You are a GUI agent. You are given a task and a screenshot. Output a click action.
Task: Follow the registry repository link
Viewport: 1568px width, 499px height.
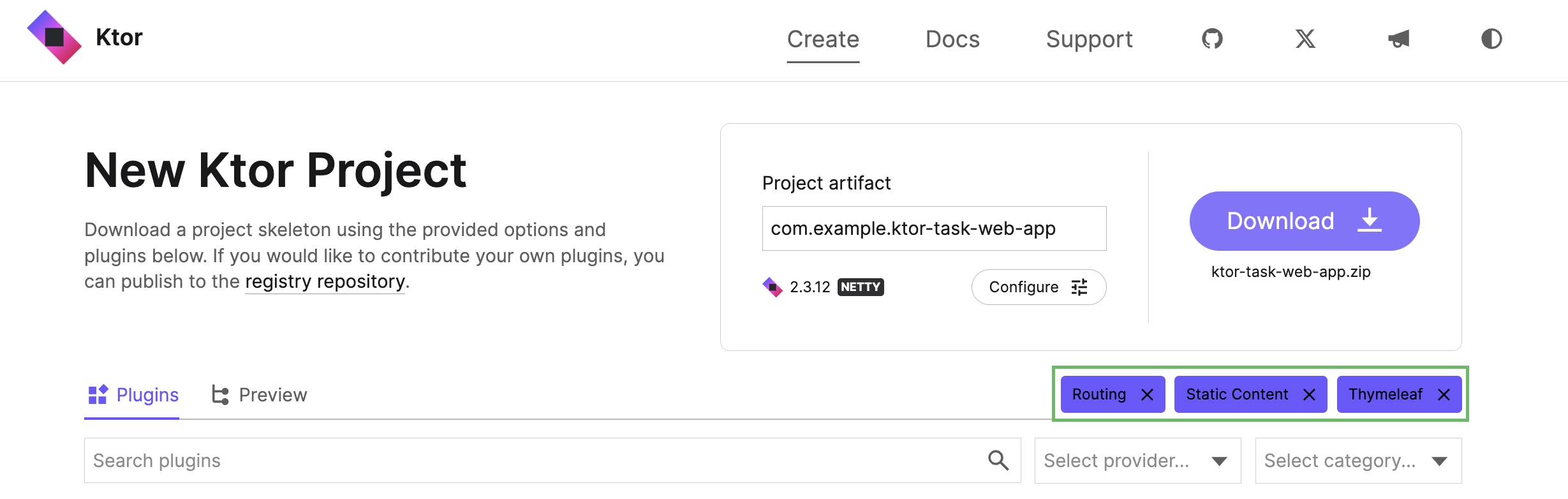coord(325,281)
